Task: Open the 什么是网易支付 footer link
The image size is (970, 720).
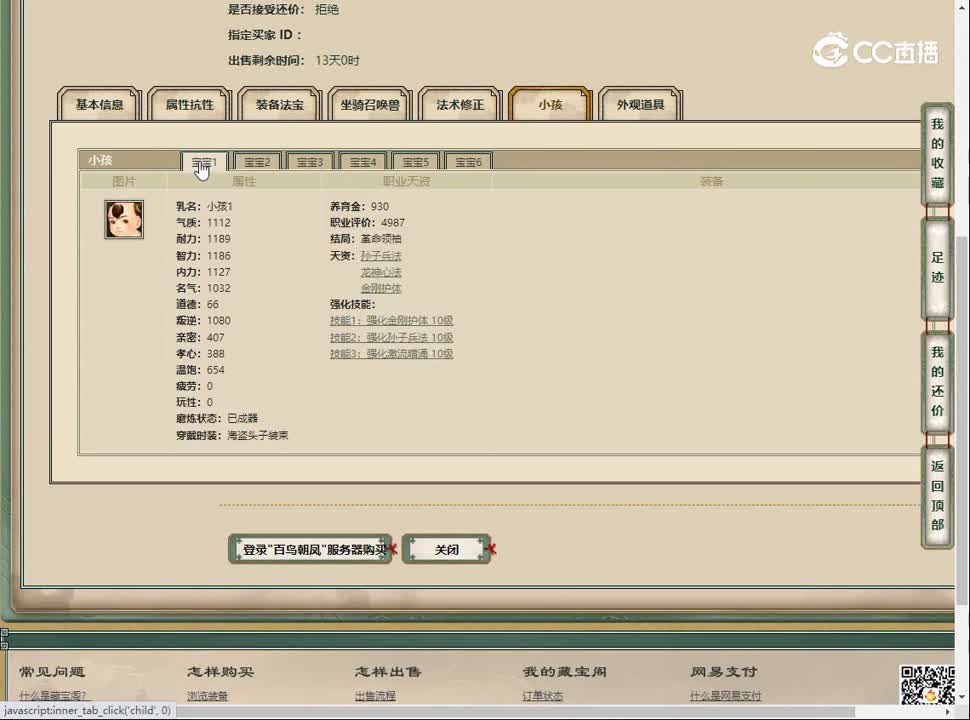Action: 726,696
